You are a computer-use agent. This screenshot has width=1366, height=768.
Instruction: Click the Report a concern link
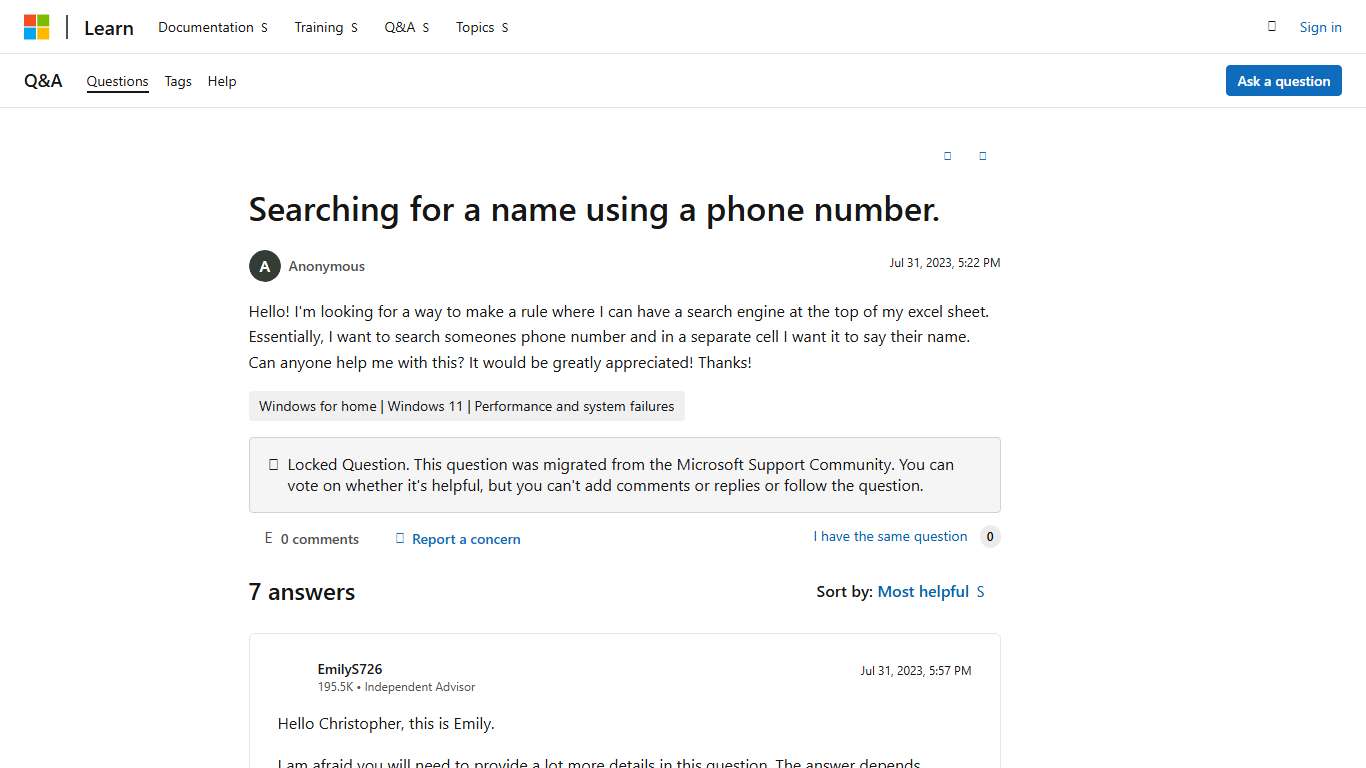466,539
